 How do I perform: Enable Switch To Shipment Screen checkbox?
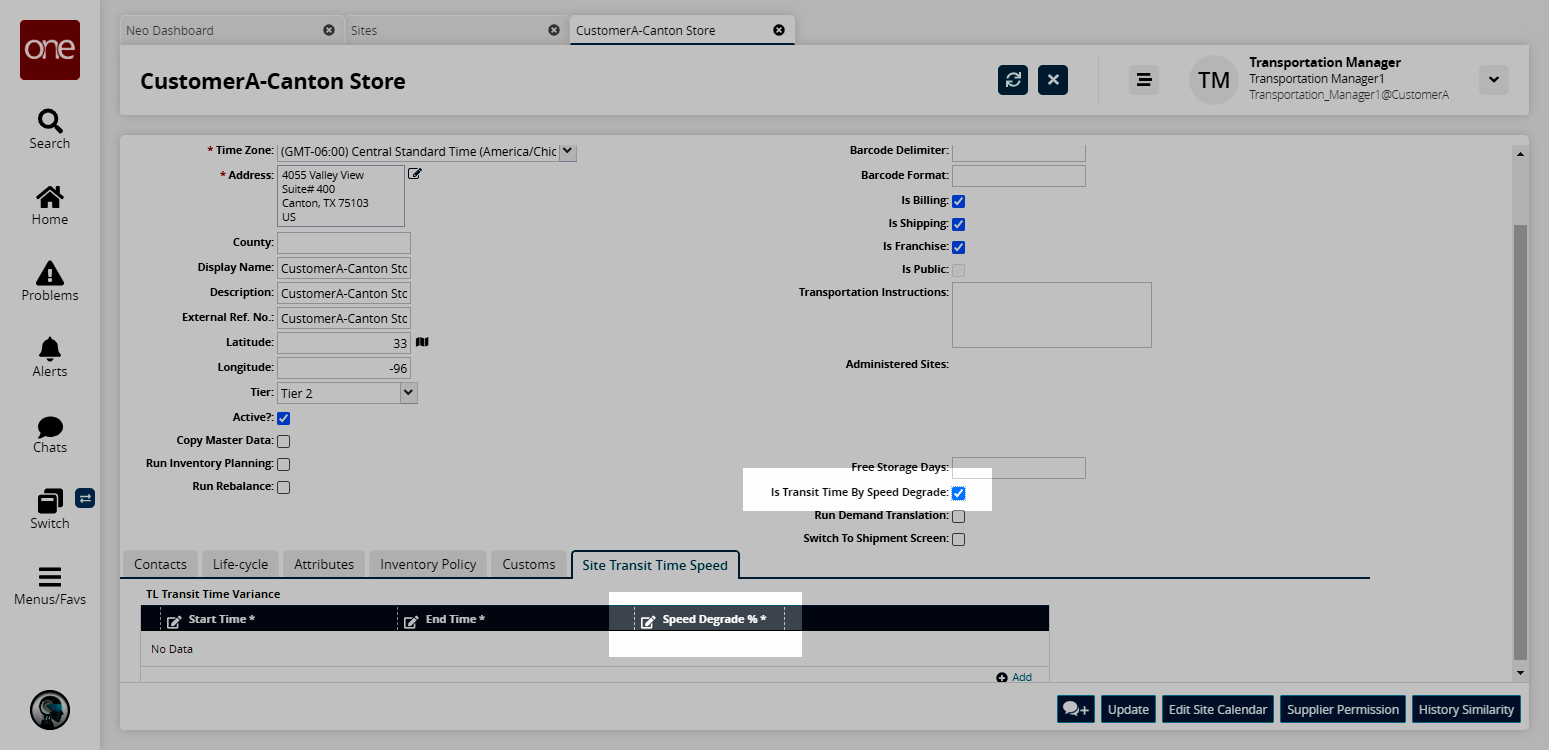coord(959,539)
